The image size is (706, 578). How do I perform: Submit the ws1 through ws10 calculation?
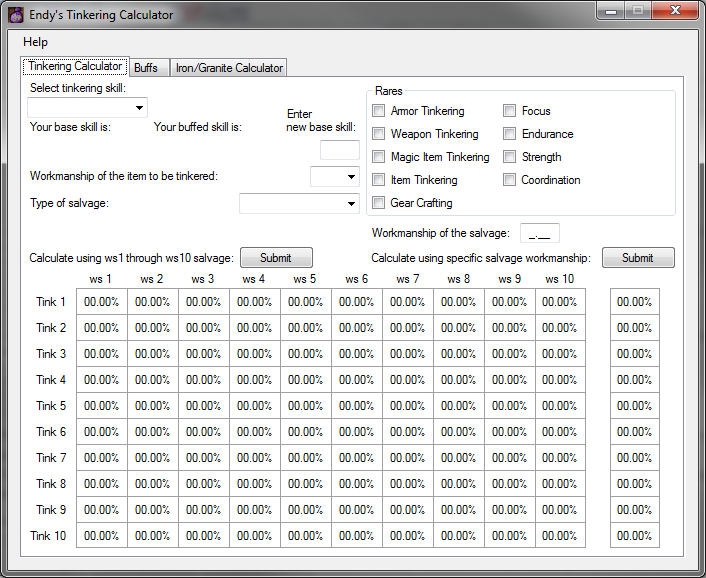pos(276,258)
